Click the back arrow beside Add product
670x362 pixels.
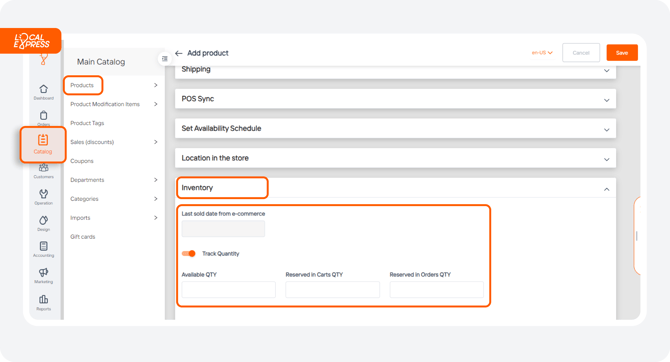179,53
